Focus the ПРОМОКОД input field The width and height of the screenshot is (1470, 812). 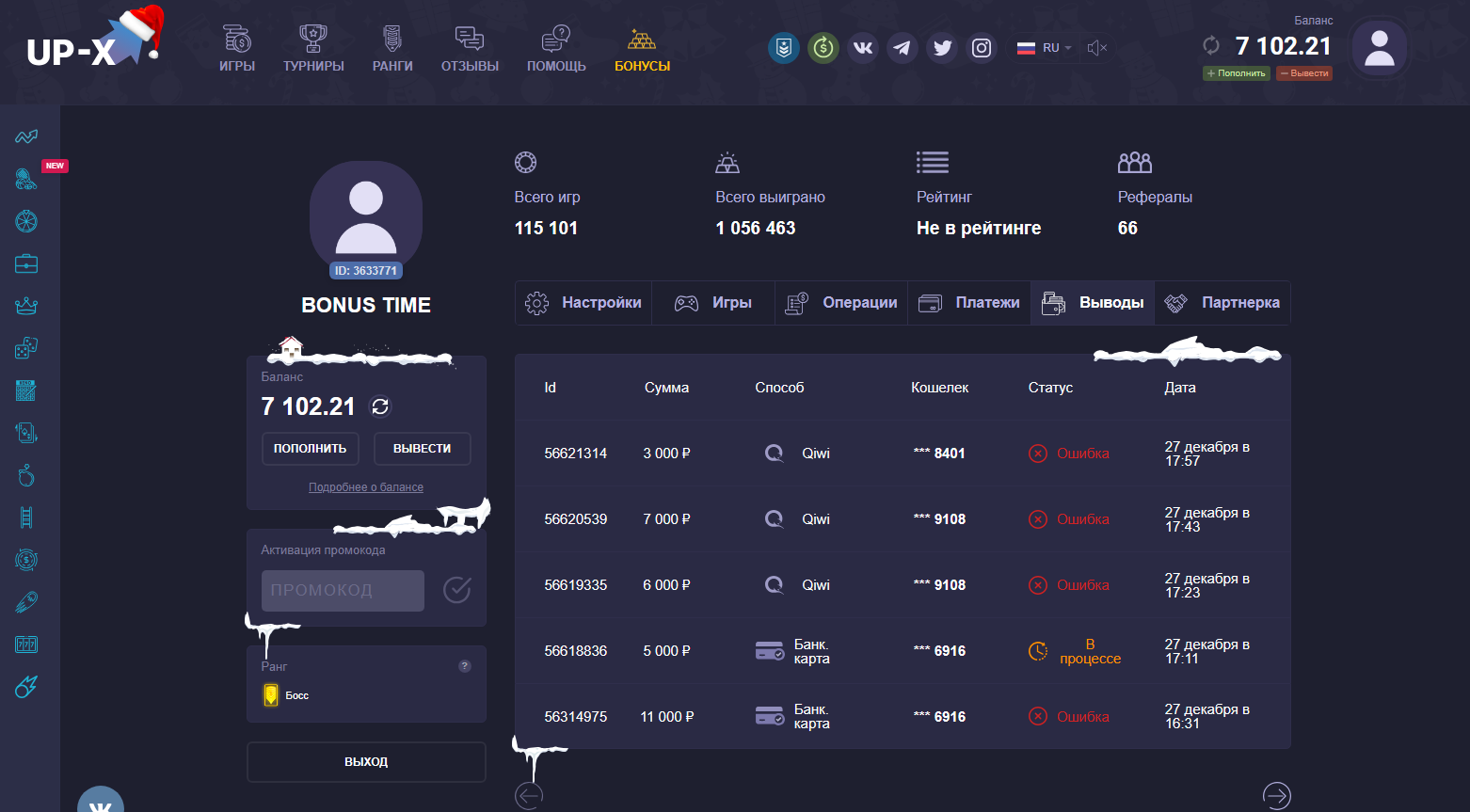tap(343, 591)
